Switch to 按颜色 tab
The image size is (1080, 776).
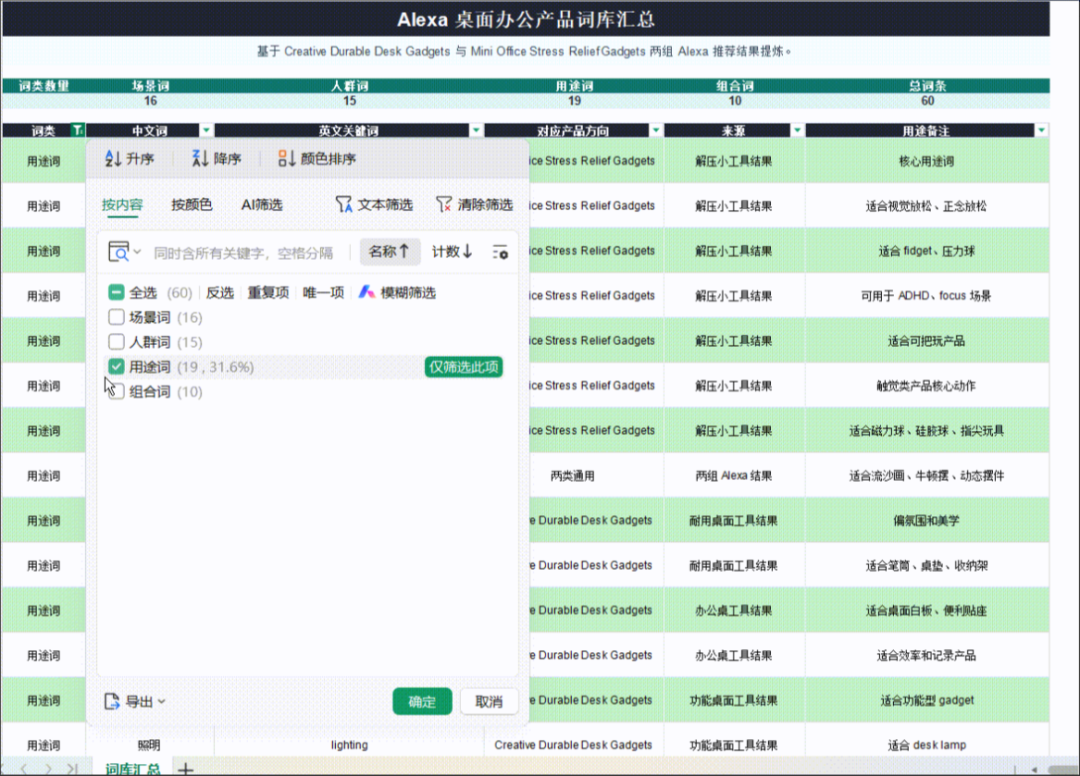191,205
